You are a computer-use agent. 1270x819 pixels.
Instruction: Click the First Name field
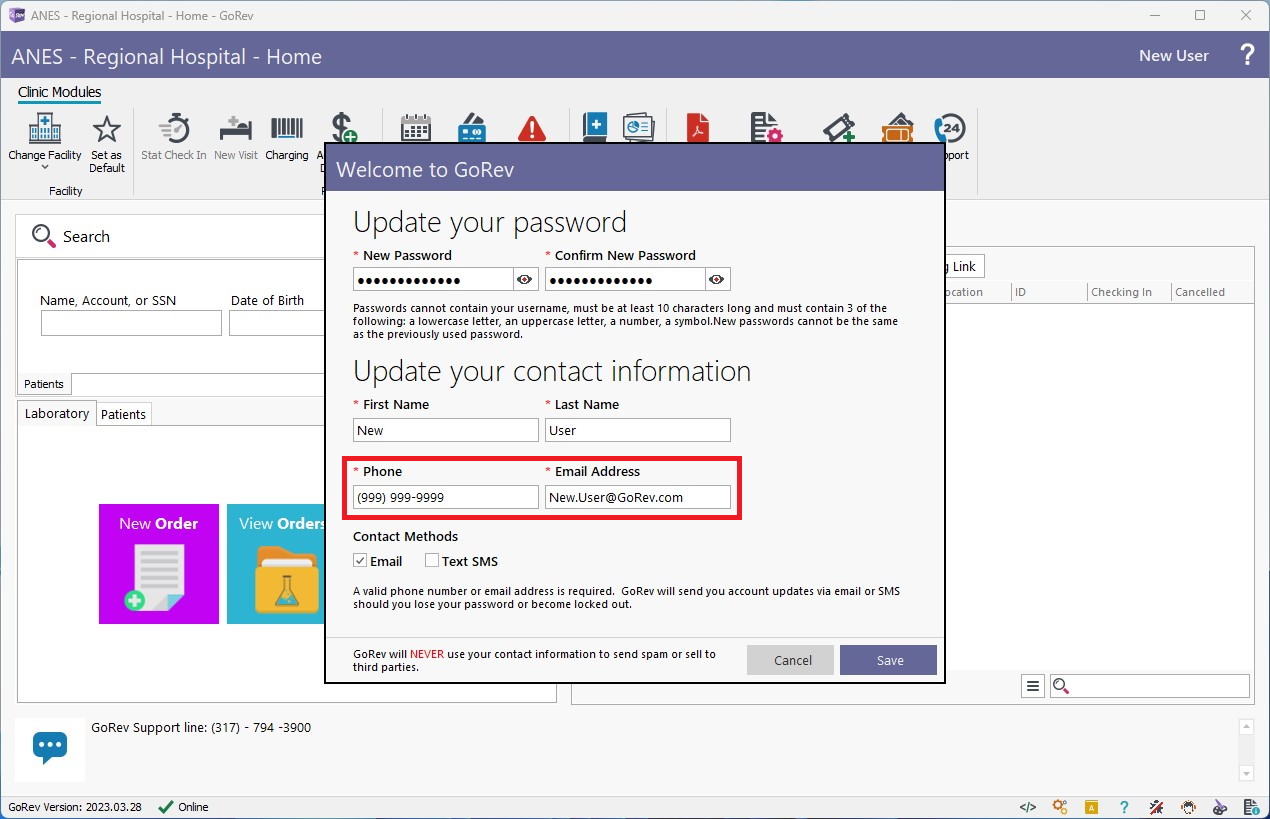click(x=446, y=430)
